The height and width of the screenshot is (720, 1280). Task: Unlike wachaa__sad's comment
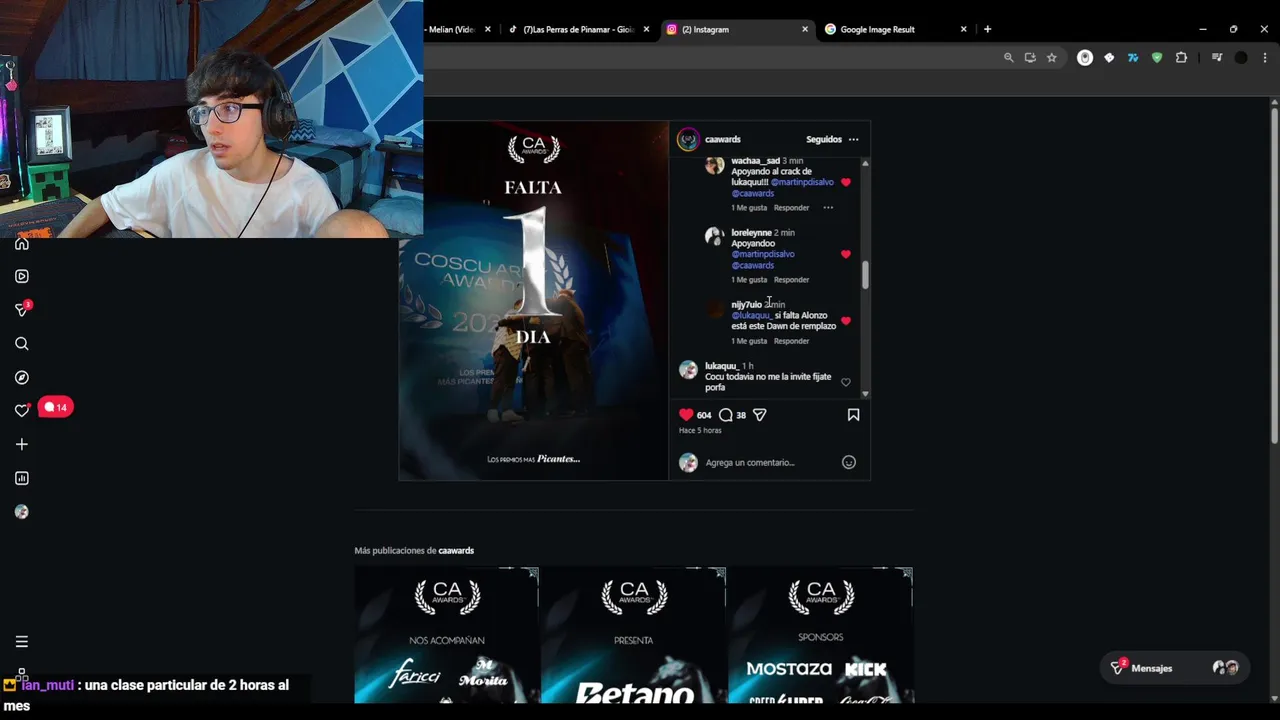[845, 182]
